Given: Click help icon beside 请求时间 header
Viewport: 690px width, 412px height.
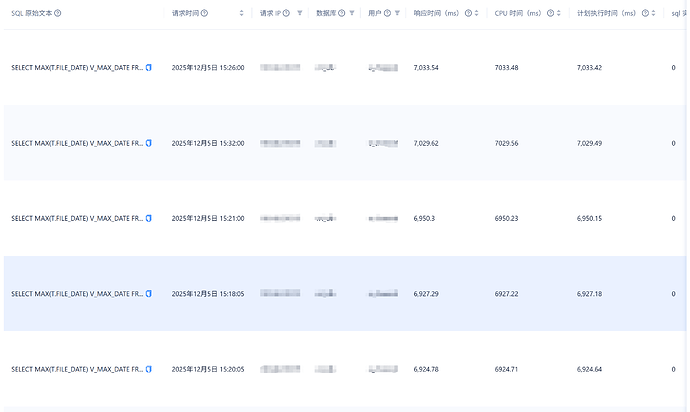Looking at the screenshot, I should pos(204,13).
